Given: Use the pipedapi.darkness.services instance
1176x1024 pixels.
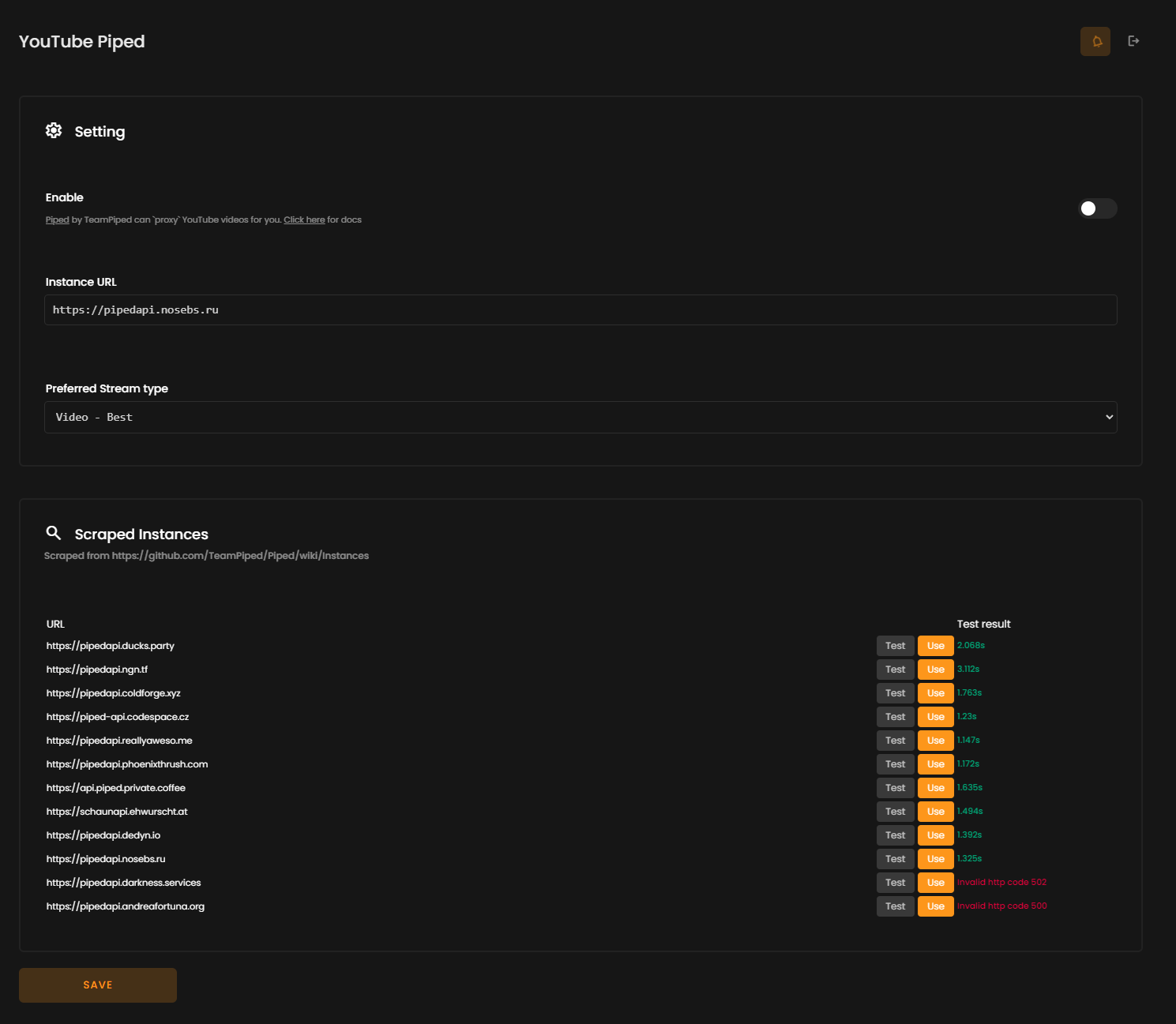Looking at the screenshot, I should tap(936, 883).
